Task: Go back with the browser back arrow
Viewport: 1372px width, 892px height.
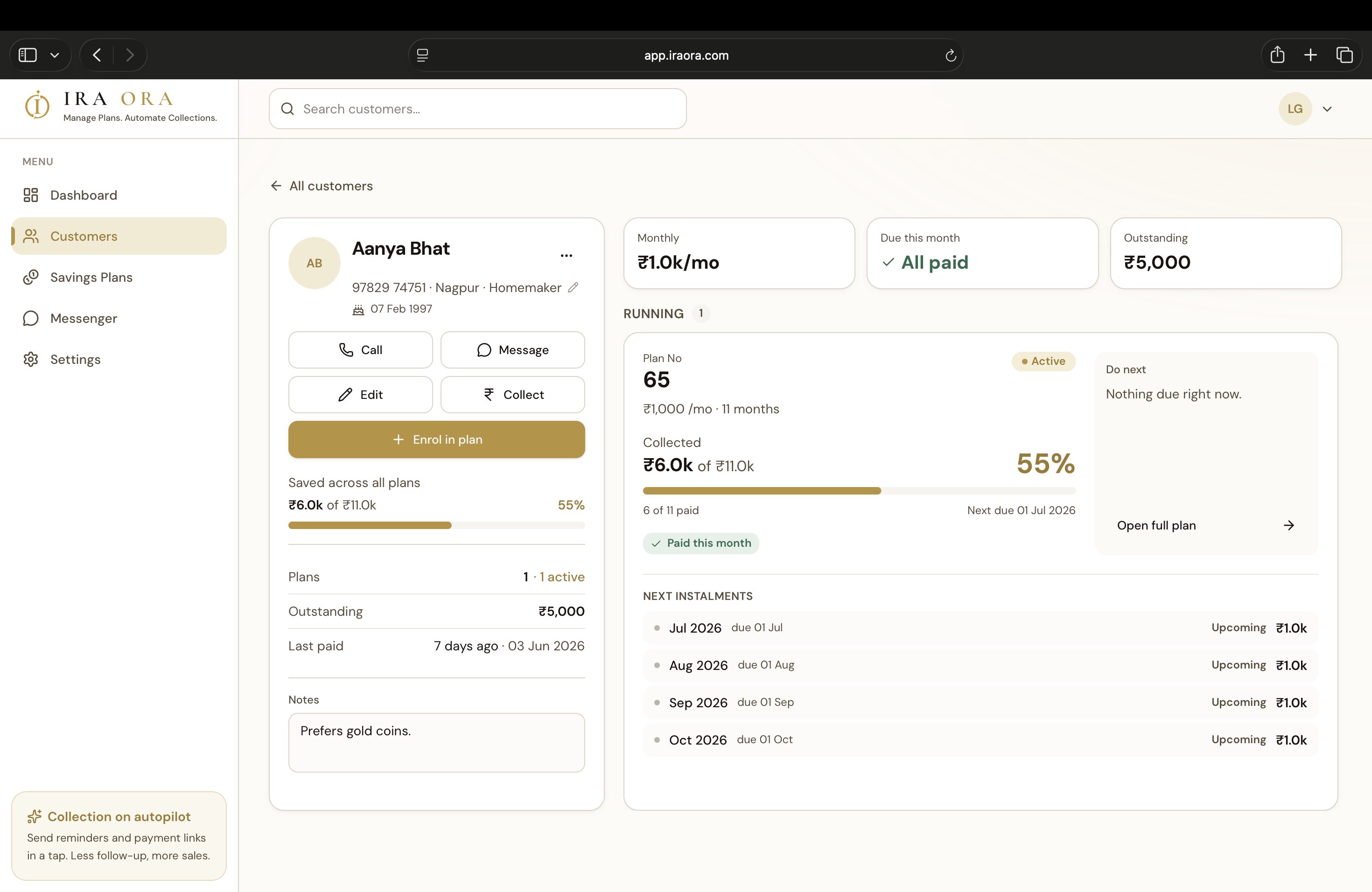Action: [x=97, y=55]
